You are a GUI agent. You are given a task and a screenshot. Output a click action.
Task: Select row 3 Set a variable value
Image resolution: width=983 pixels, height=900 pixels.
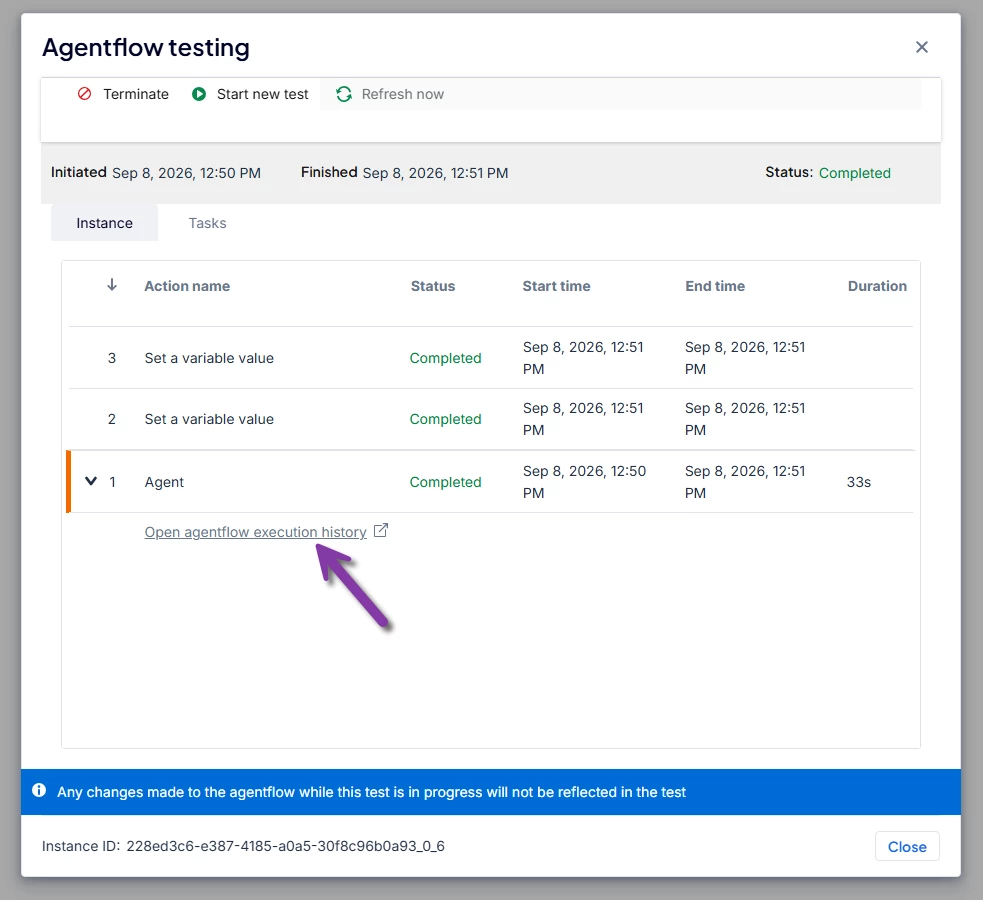[x=491, y=358]
